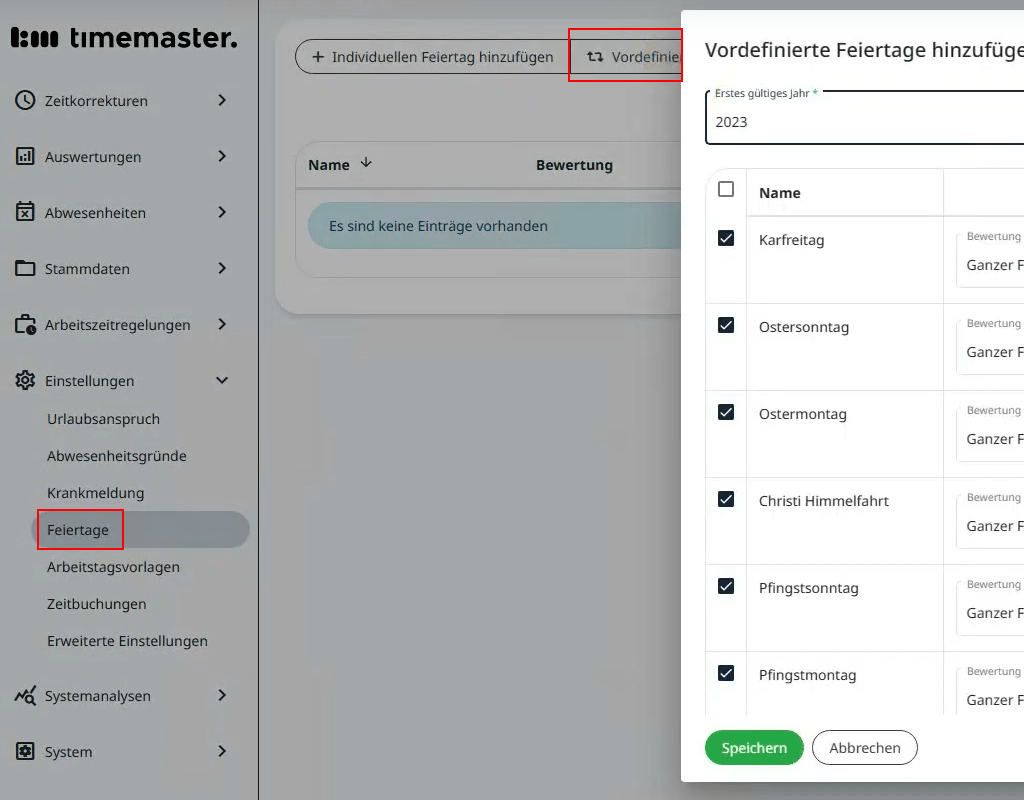The image size is (1024, 800).
Task: Uncheck the Karfreitag holiday checkbox
Action: pos(726,238)
